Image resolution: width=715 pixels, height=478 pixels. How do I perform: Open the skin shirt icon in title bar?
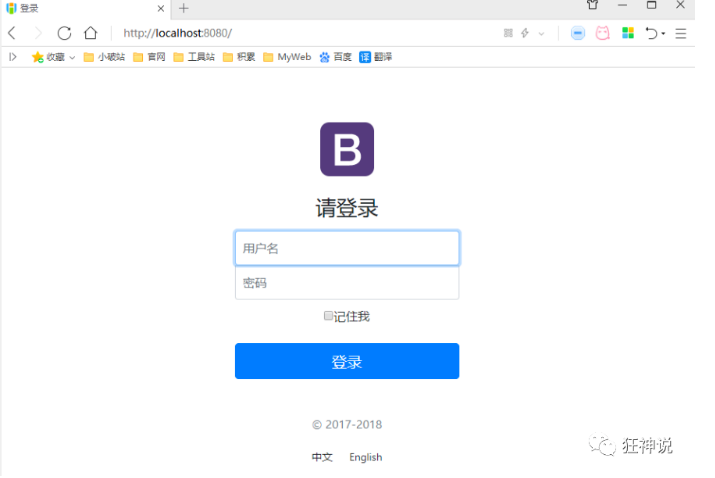592,5
